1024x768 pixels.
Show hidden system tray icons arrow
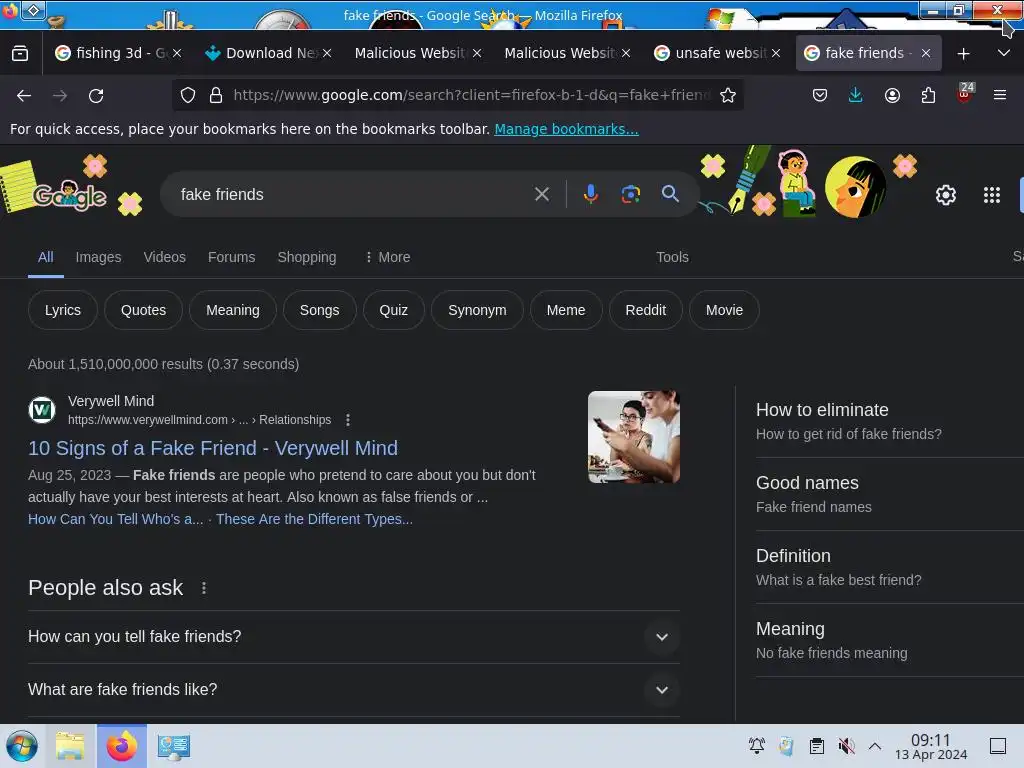[875, 746]
